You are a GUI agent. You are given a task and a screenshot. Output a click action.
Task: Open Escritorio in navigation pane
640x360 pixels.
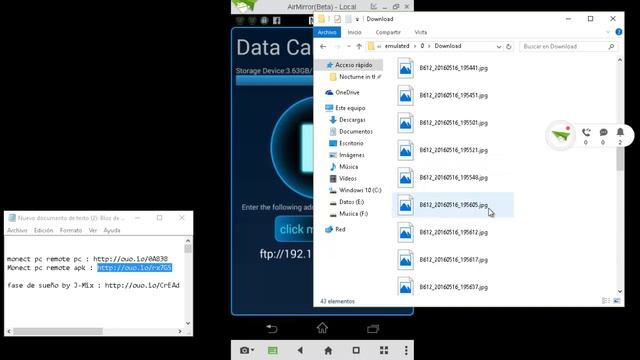(351, 143)
